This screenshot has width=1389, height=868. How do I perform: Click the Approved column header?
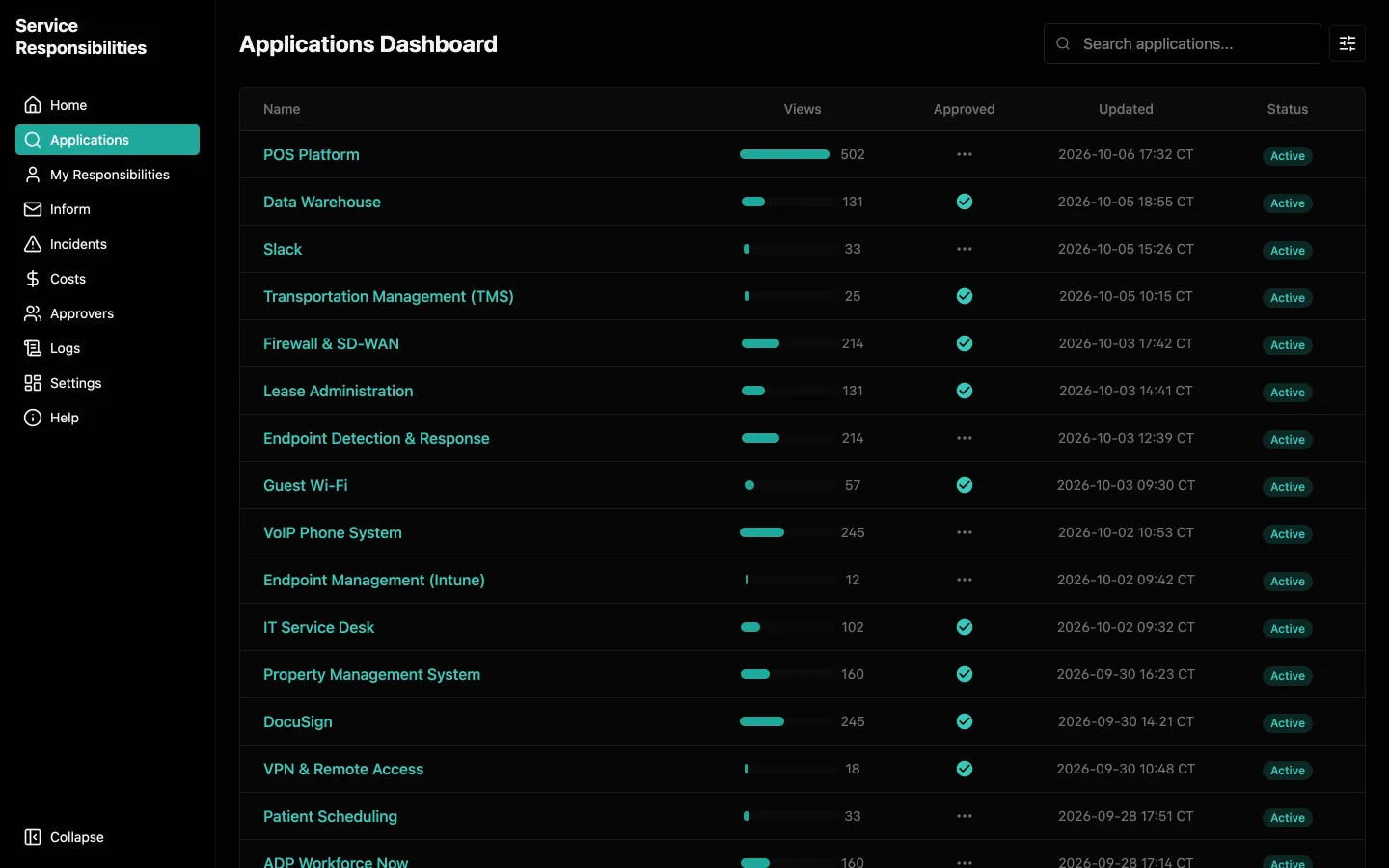[x=965, y=109]
